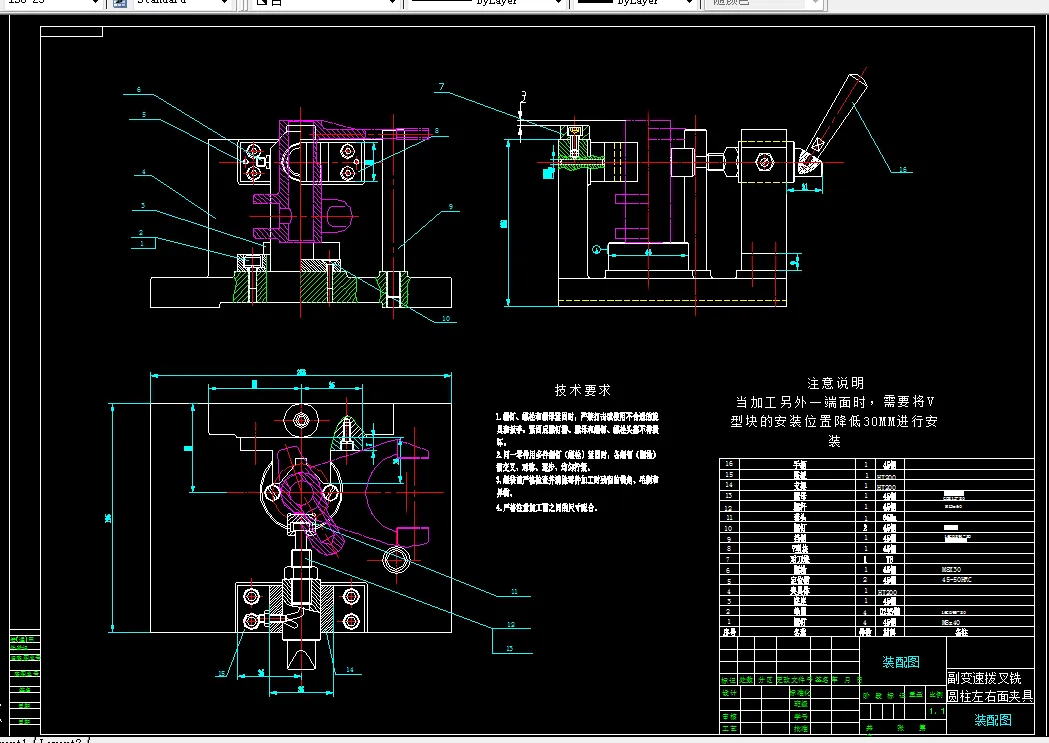This screenshot has height=743, width=1049.
Task: Select the title block text 副变速拨叉铣
Action: (984, 678)
